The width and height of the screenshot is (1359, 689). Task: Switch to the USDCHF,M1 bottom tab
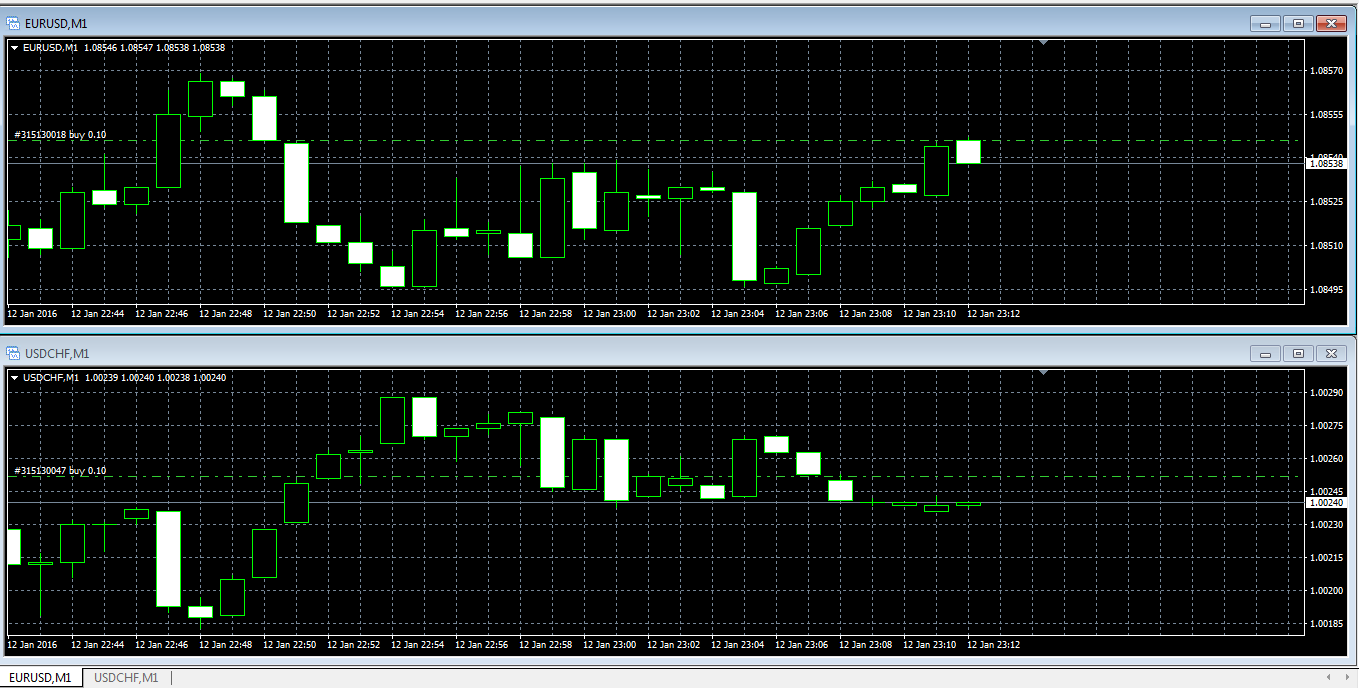pos(126,678)
